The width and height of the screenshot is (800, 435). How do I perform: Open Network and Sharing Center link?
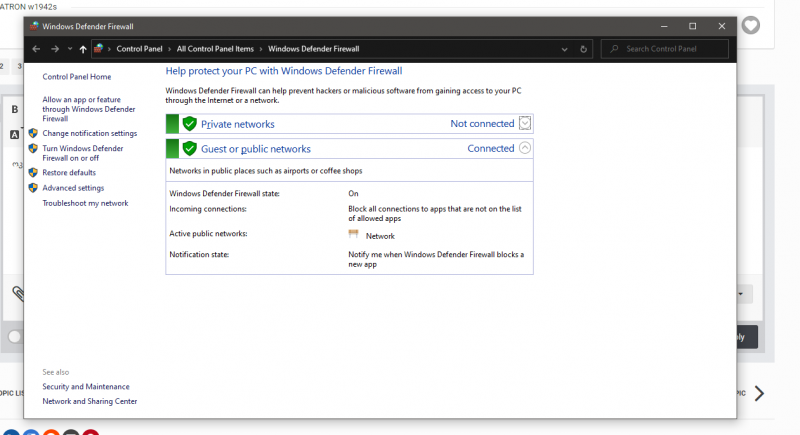pyautogui.click(x=89, y=401)
